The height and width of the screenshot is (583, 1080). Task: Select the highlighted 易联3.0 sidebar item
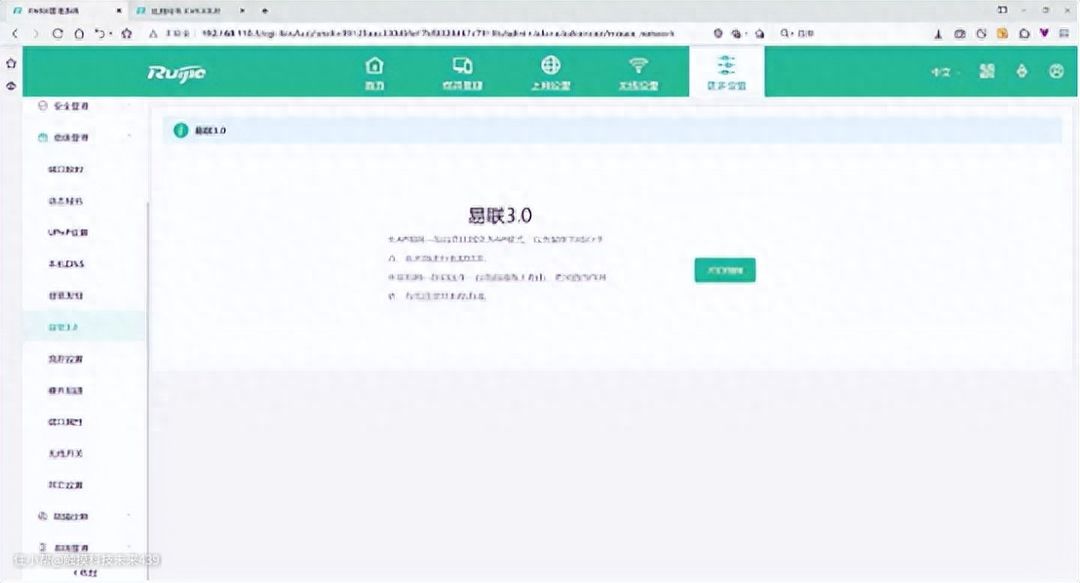coord(65,327)
